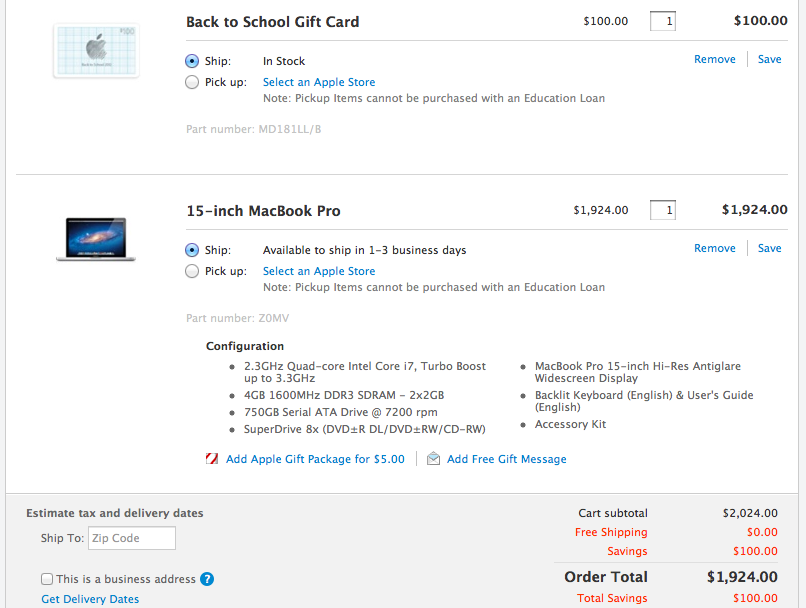Screen dimensions: 806x608
Task: Select Pick up option for the MacBook Pro
Action: [x=192, y=271]
